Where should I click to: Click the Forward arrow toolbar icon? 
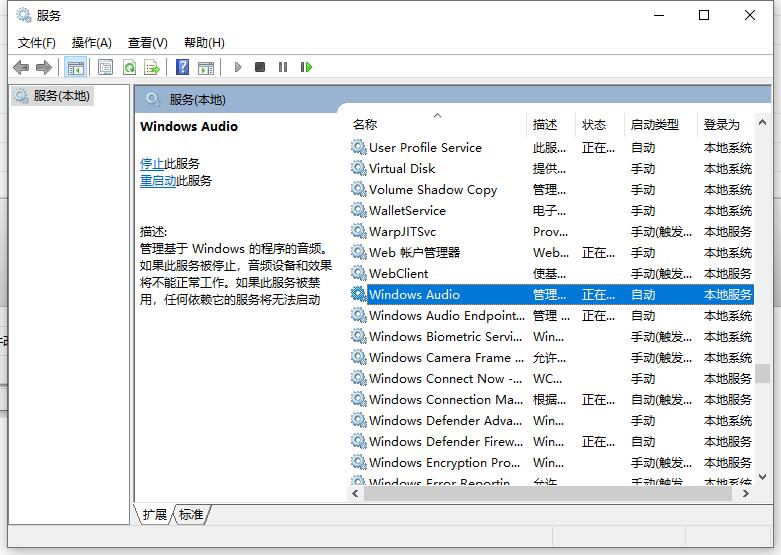tap(44, 67)
